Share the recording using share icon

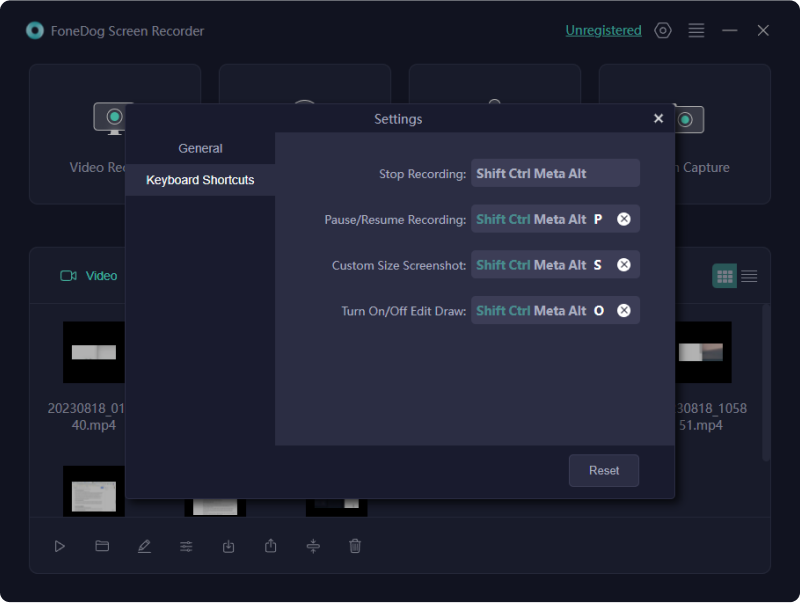[271, 546]
